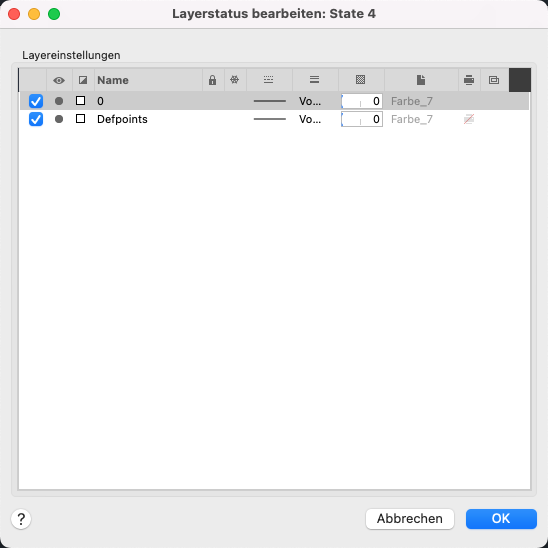Click the OK button
Viewport: 548px width, 548px height.
click(x=501, y=519)
